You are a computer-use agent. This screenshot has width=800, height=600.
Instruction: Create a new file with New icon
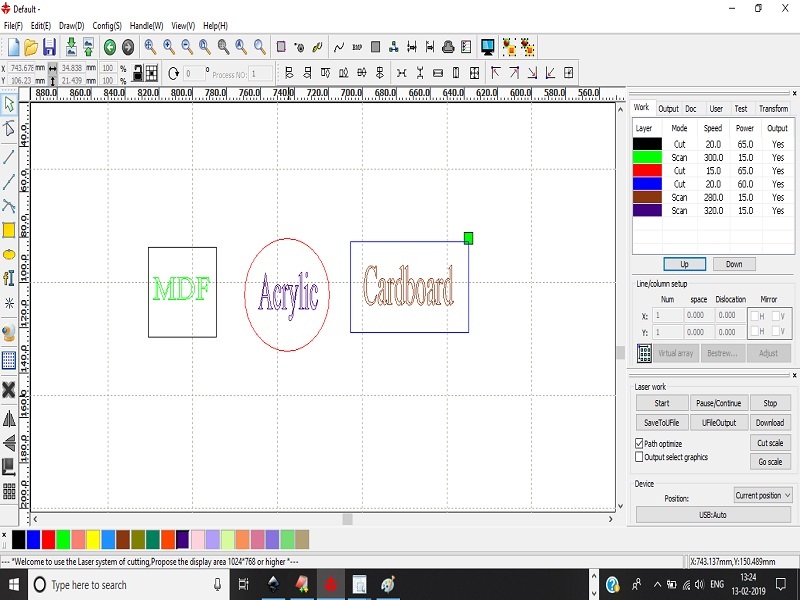point(14,47)
